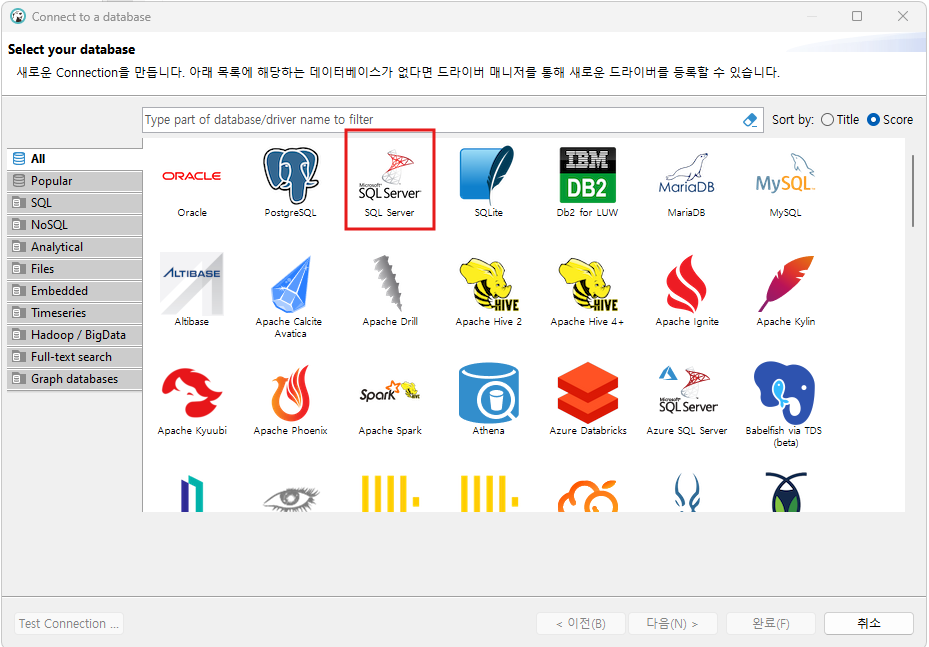Sort databases by Title

point(840,120)
